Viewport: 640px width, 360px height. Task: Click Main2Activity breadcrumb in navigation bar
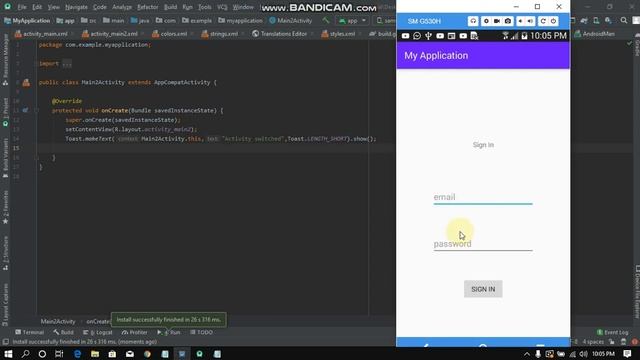coord(291,20)
